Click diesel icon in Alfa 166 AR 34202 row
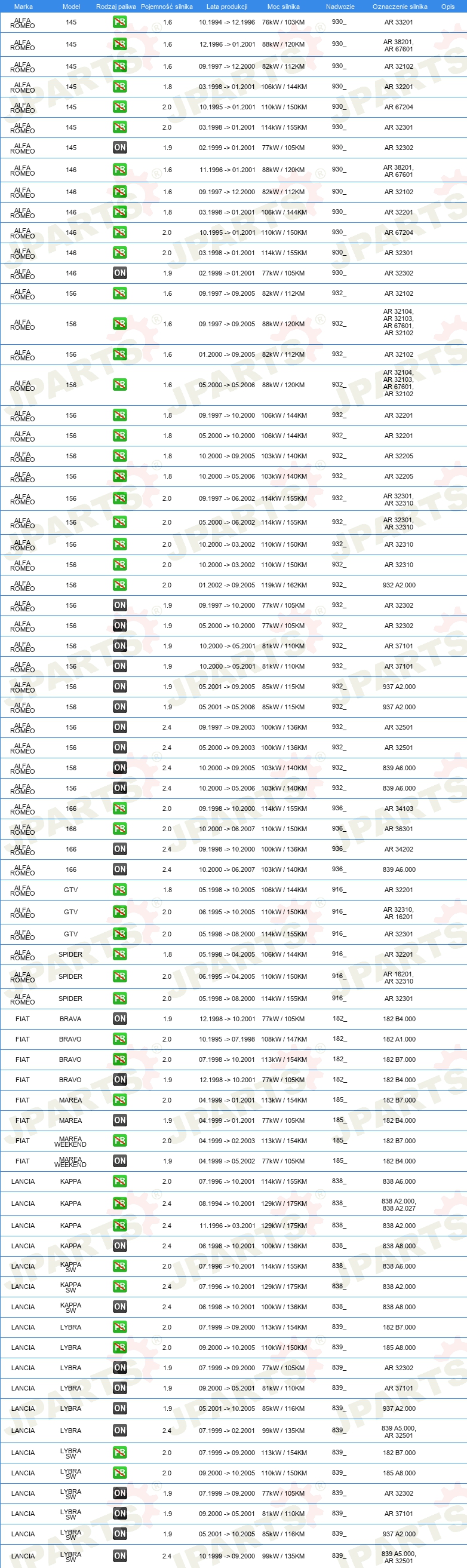Viewport: 467px width, 1568px height. click(x=120, y=849)
